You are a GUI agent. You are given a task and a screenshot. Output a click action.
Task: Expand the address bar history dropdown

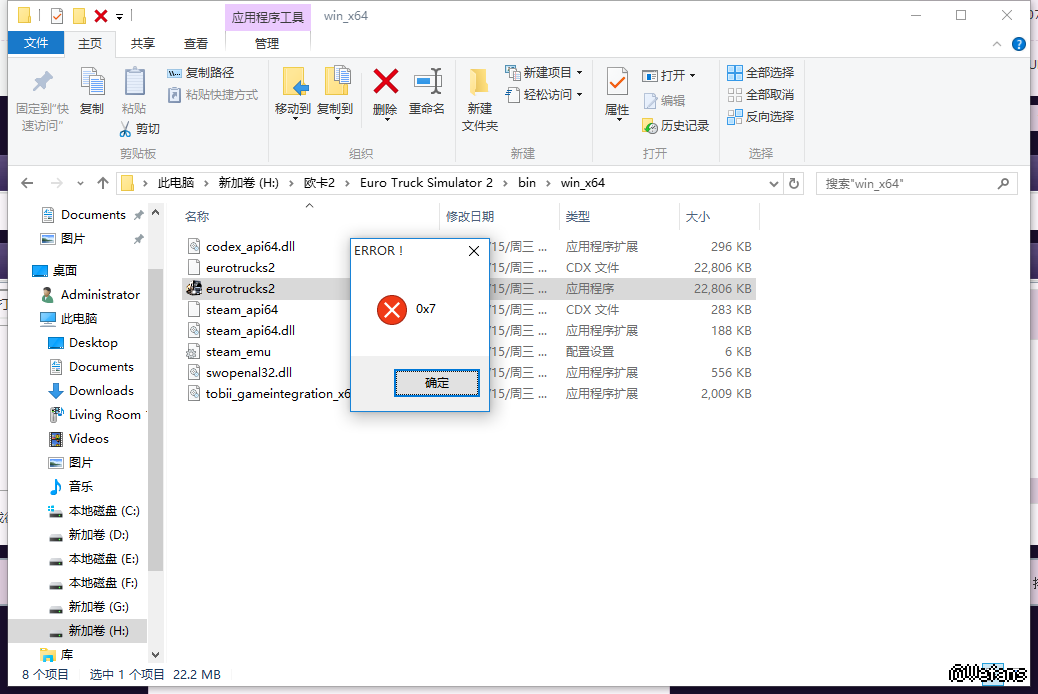point(773,184)
